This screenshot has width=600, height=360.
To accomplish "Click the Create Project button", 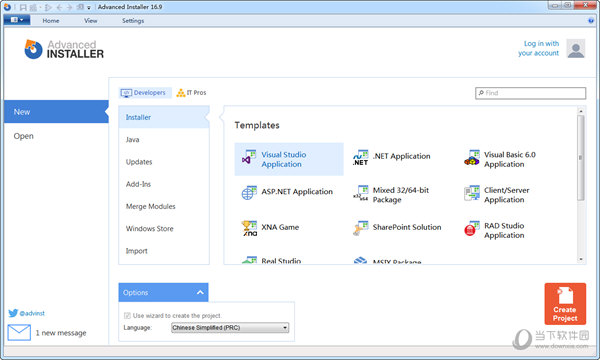I will coord(565,304).
